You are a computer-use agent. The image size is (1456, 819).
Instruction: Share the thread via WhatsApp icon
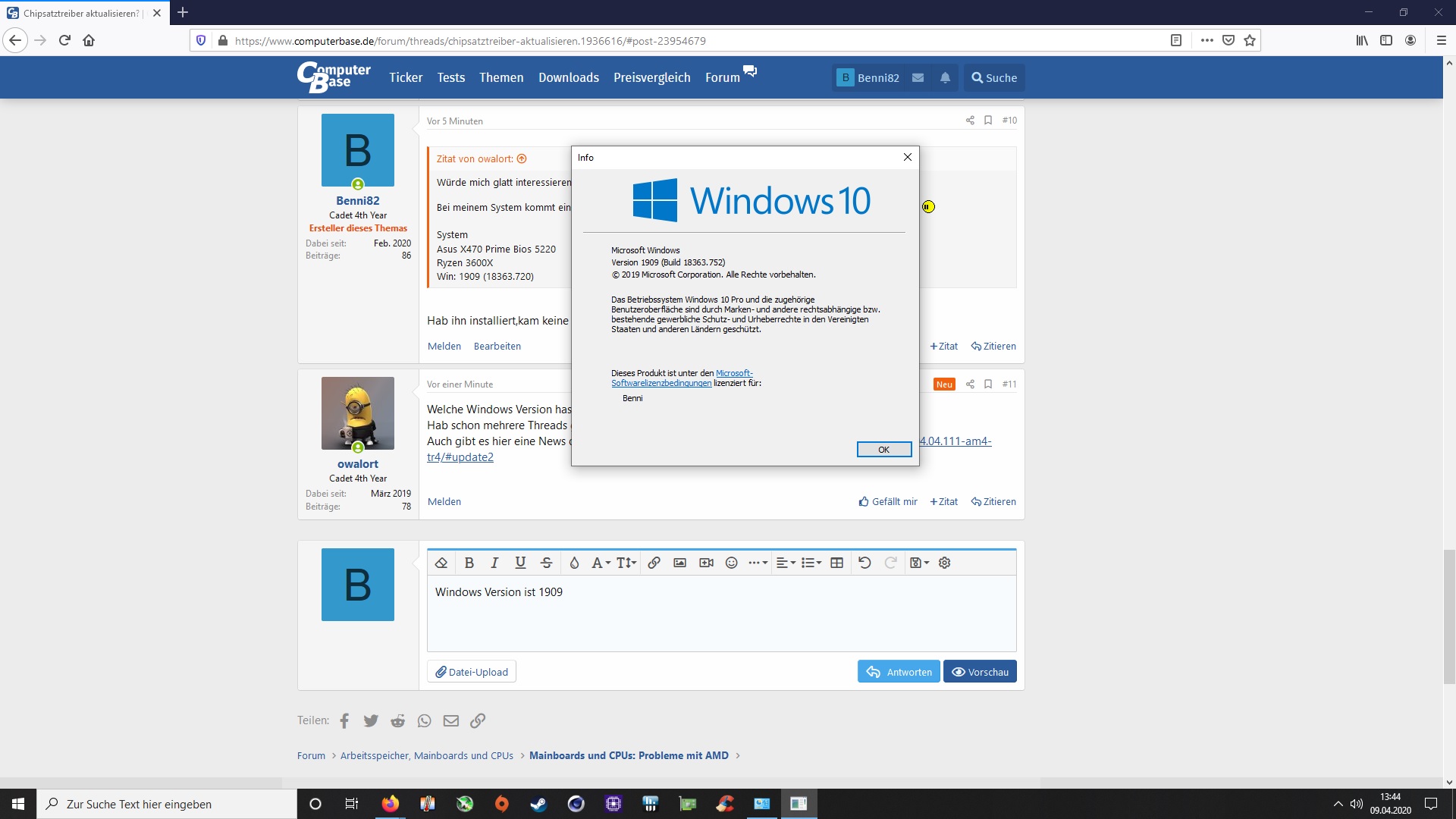424,720
